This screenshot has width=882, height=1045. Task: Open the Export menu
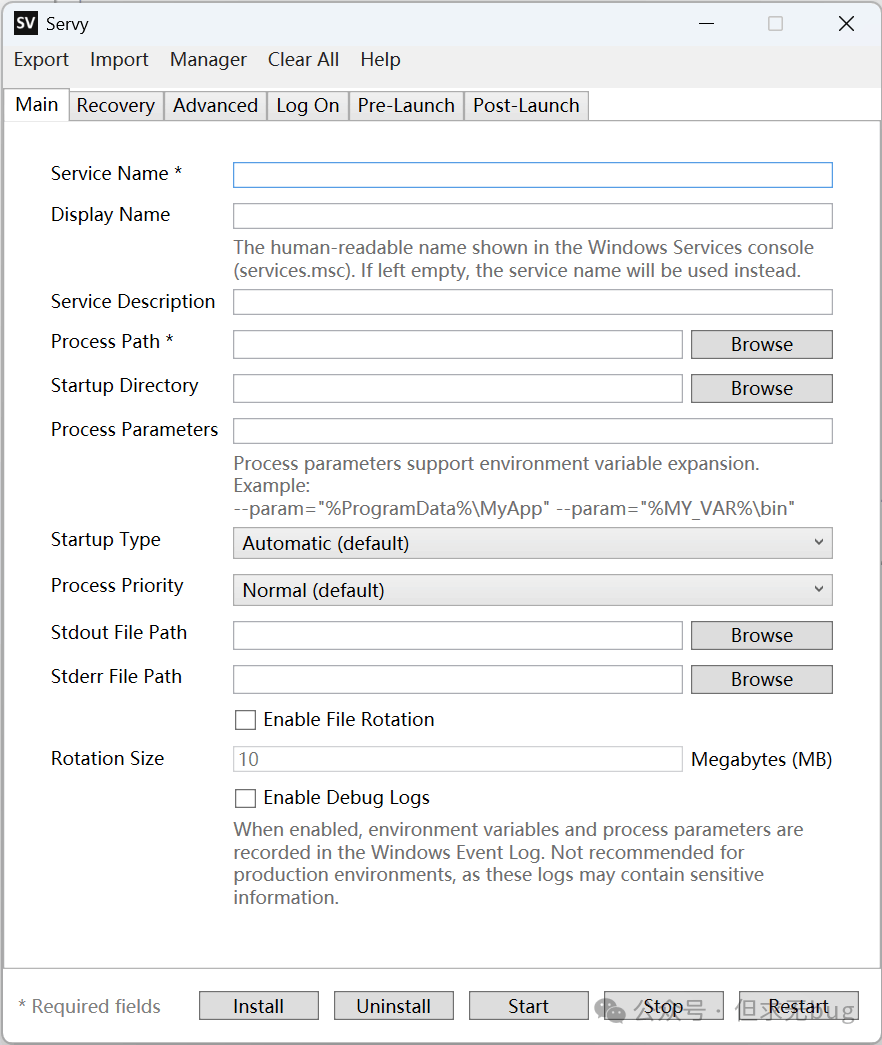41,60
